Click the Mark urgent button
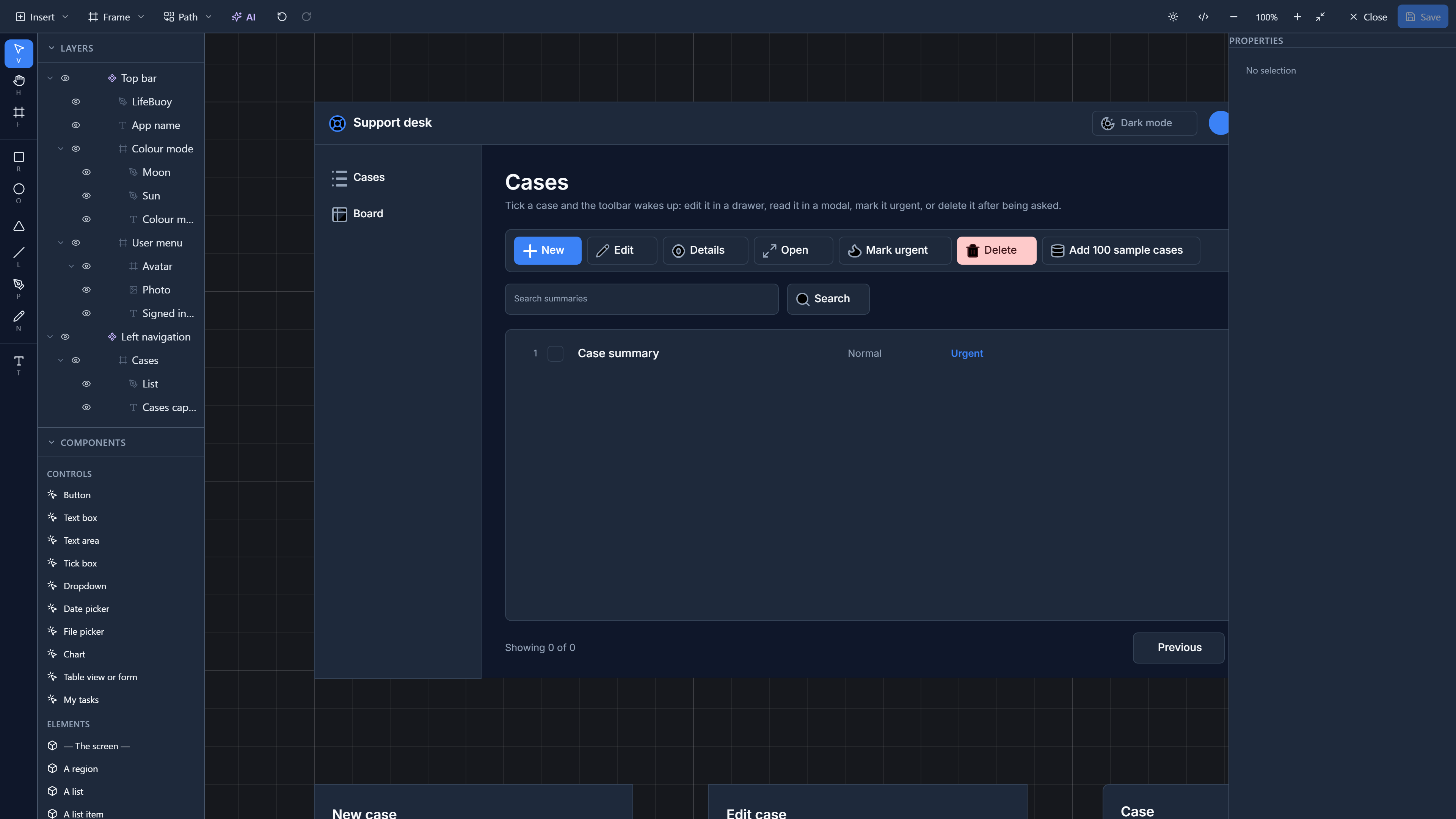1456x819 pixels. pos(895,250)
